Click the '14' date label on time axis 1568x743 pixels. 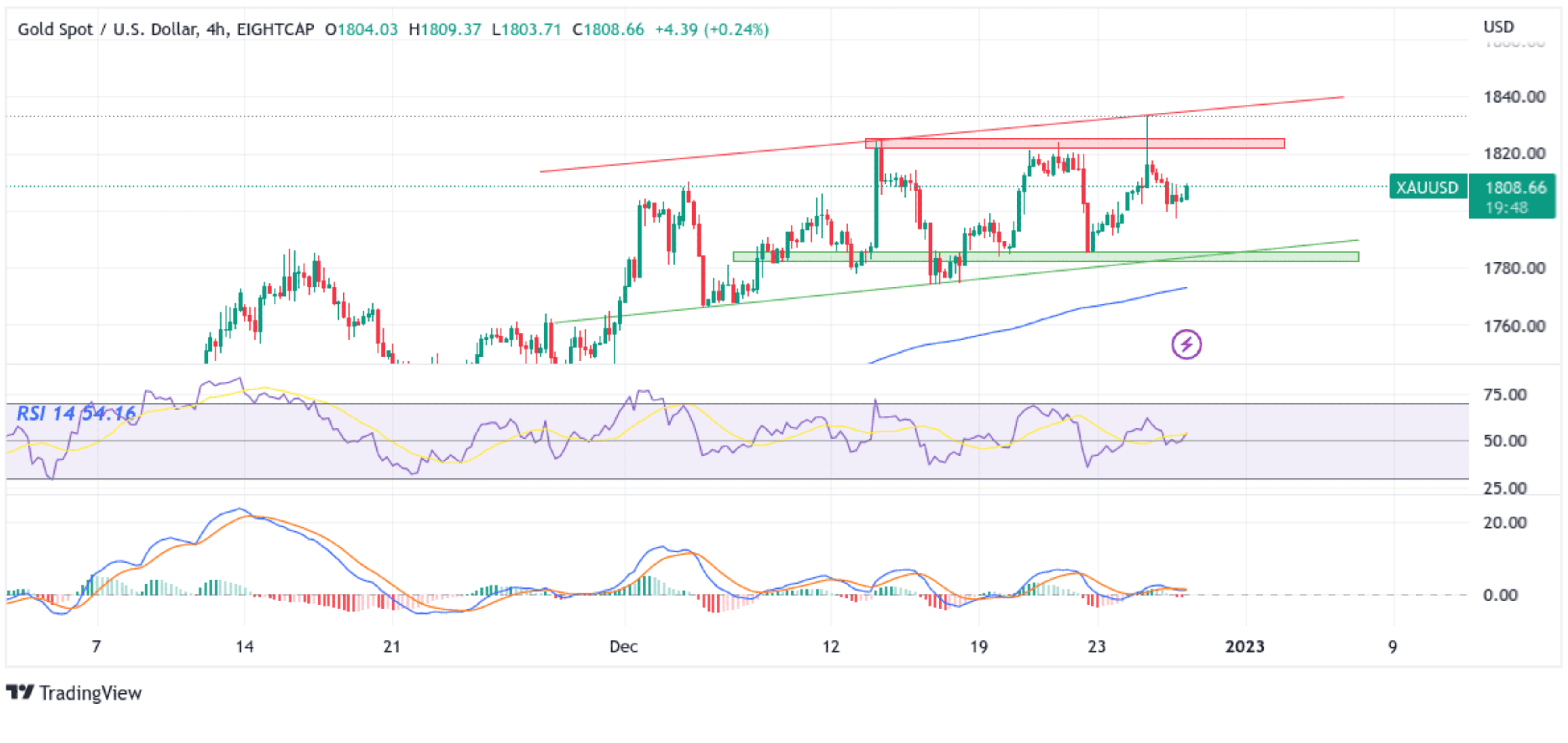point(244,646)
